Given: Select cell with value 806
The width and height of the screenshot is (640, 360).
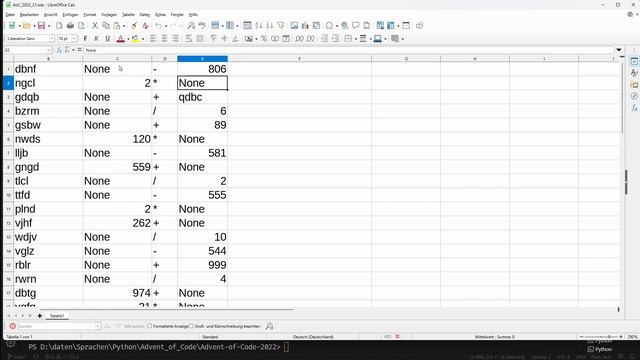Looking at the screenshot, I should click(202, 69).
